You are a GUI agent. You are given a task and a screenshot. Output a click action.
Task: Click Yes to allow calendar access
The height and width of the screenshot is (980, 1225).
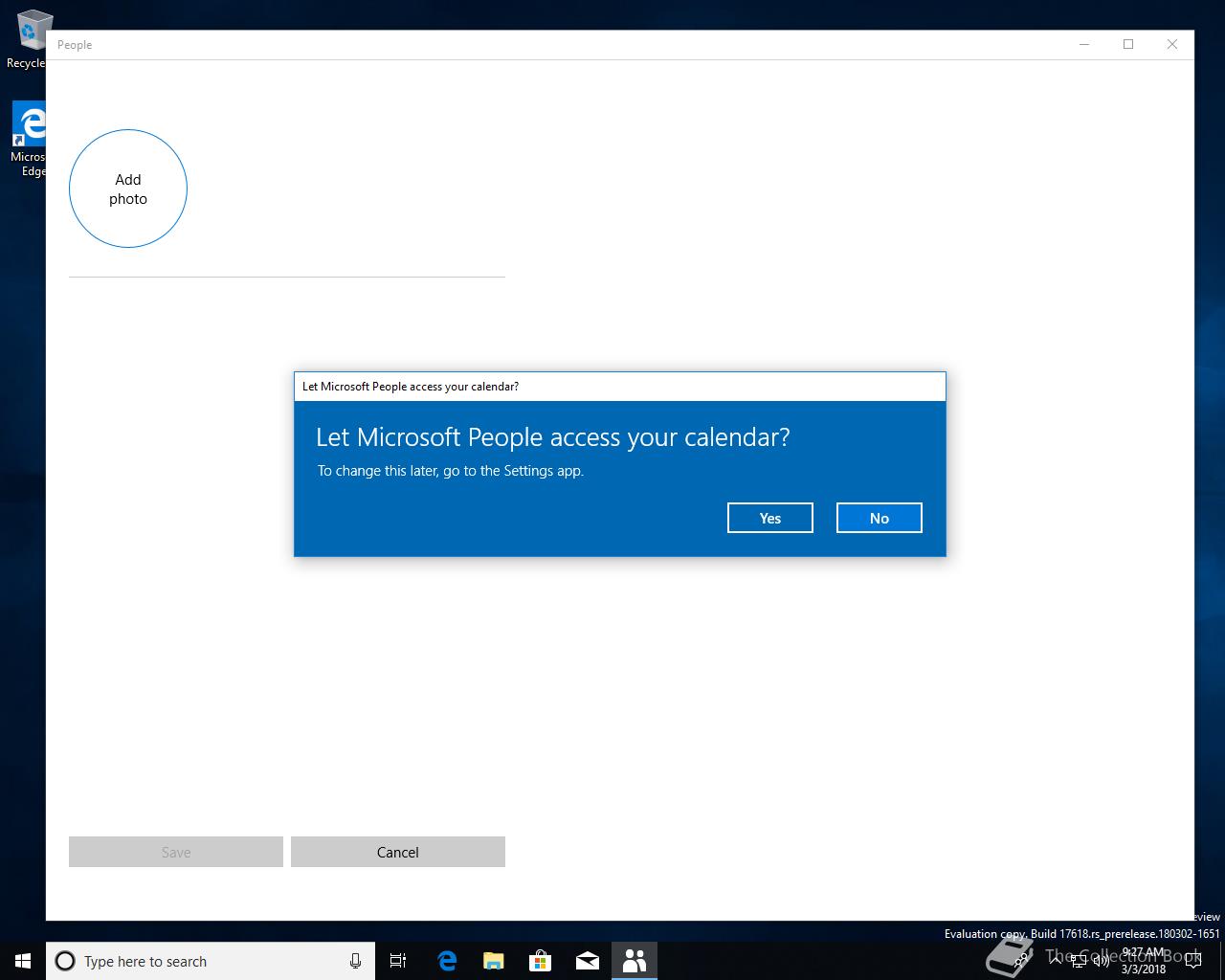tap(769, 518)
